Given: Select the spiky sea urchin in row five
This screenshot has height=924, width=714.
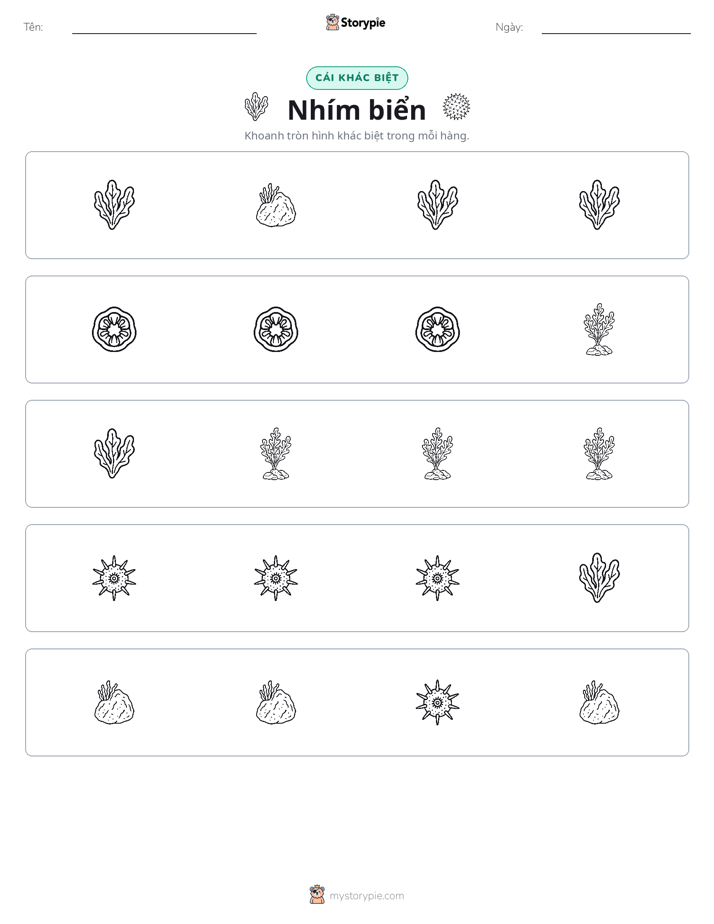Looking at the screenshot, I should (437, 702).
